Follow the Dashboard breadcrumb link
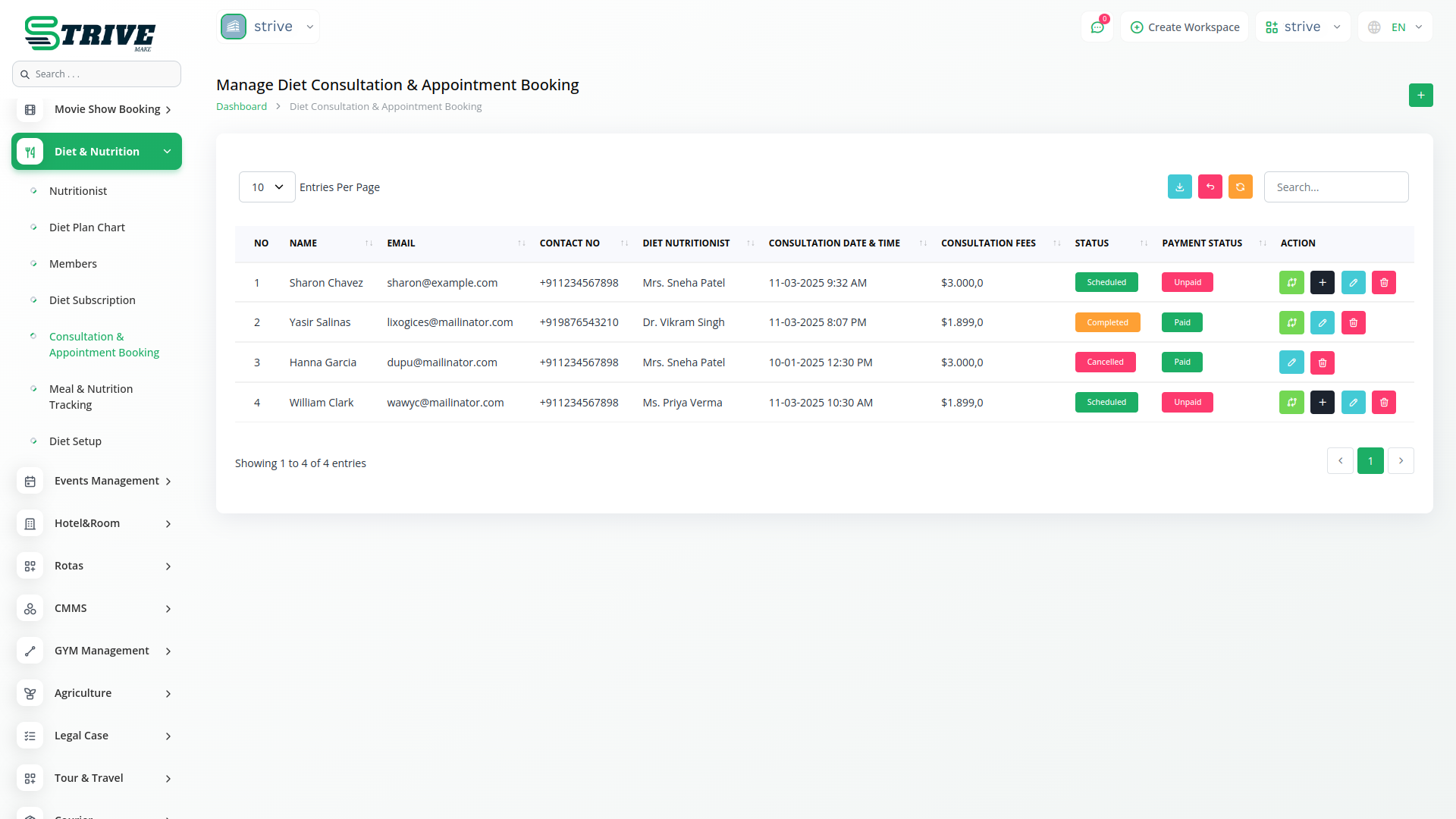The width and height of the screenshot is (1456, 819). [x=241, y=107]
